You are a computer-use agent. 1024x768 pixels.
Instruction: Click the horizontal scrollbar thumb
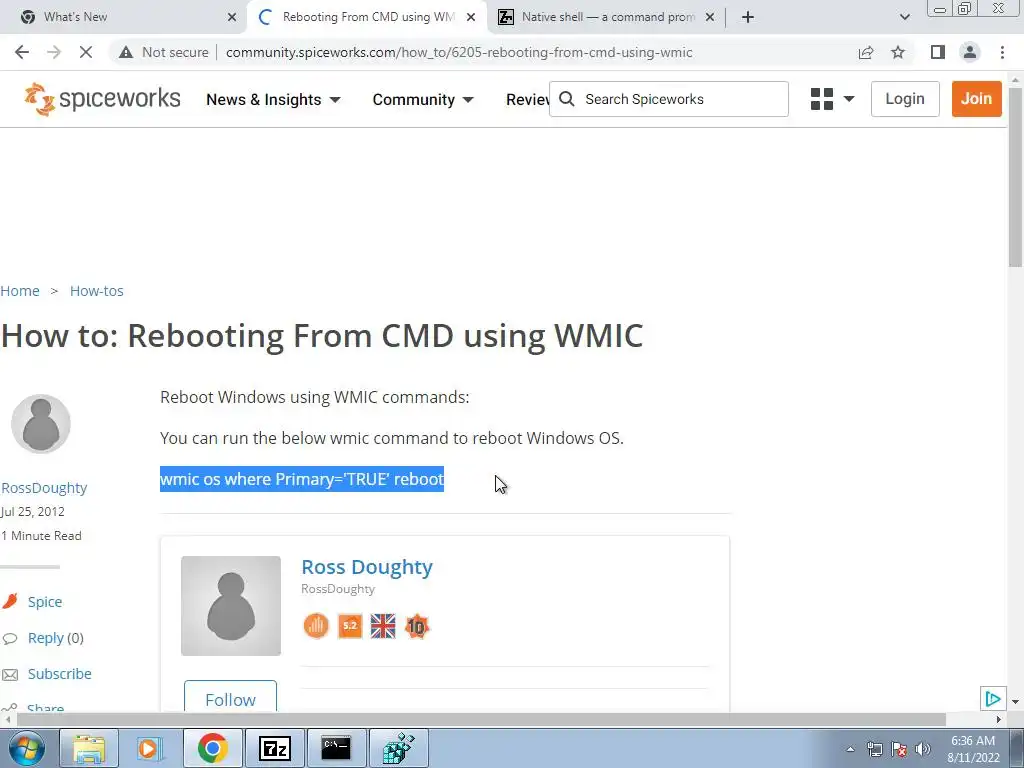[480, 719]
